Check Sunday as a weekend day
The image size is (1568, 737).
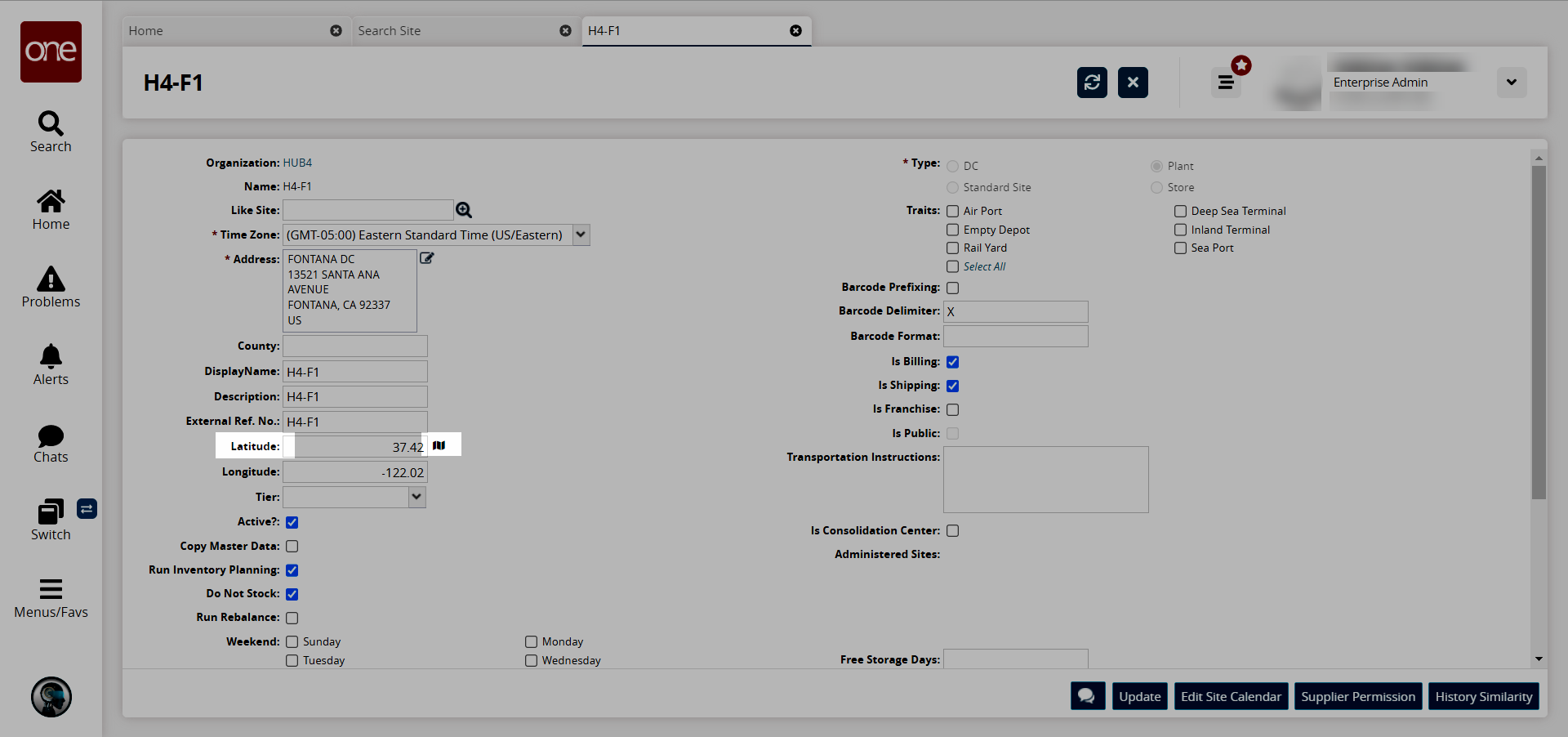tap(292, 642)
